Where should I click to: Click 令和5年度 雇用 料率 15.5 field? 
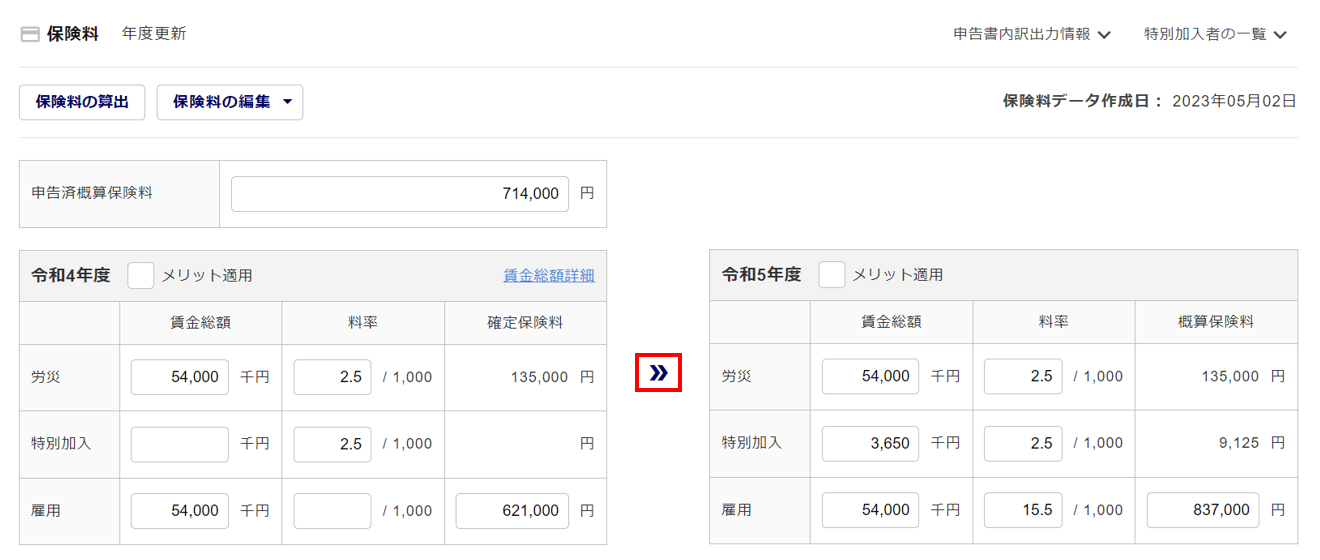click(x=1023, y=510)
